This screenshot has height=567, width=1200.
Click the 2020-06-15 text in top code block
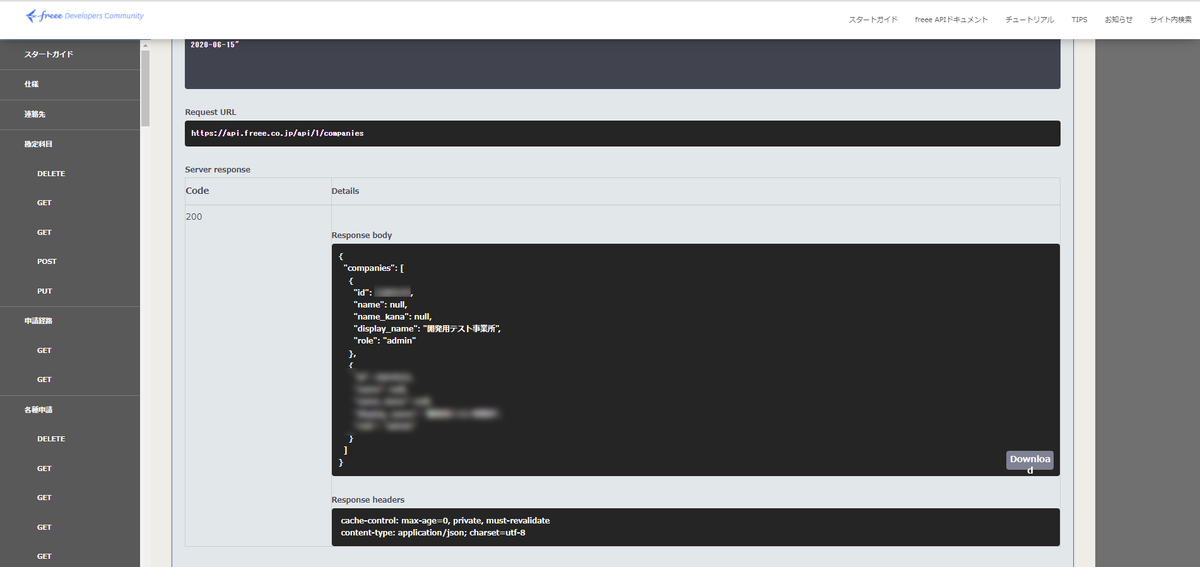tap(215, 45)
